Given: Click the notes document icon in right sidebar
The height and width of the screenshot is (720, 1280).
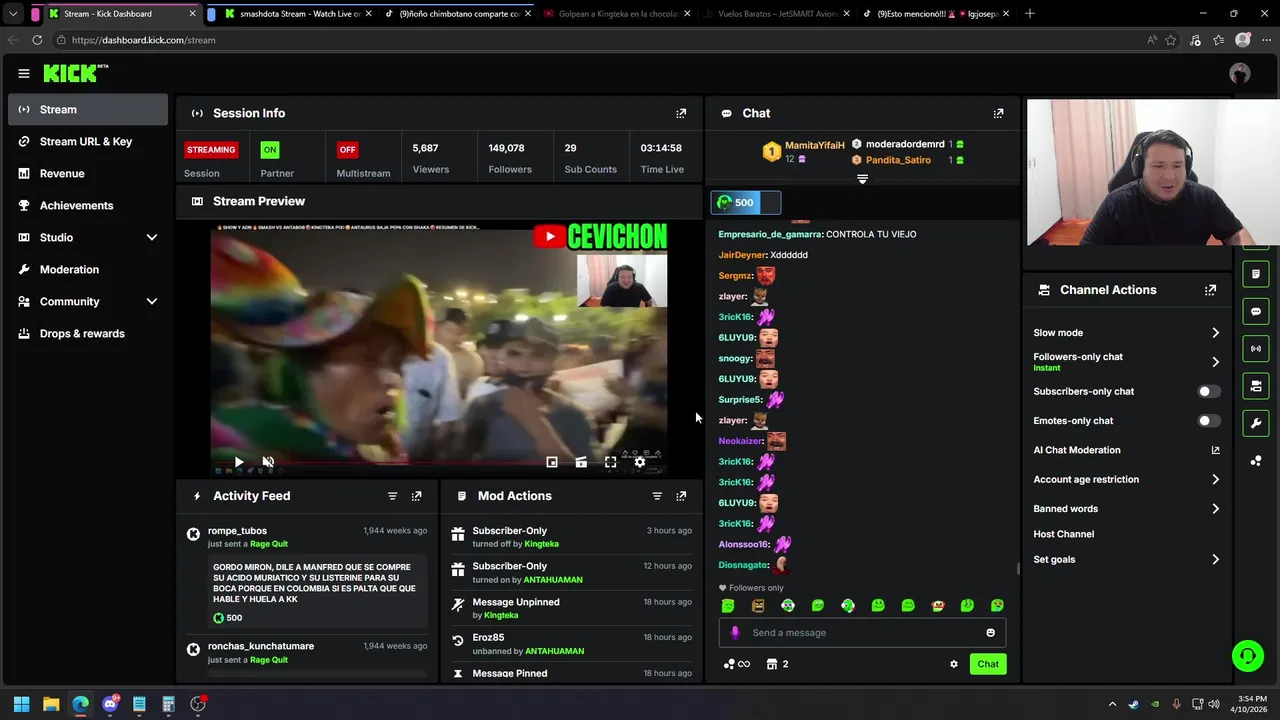Looking at the screenshot, I should point(1256,274).
